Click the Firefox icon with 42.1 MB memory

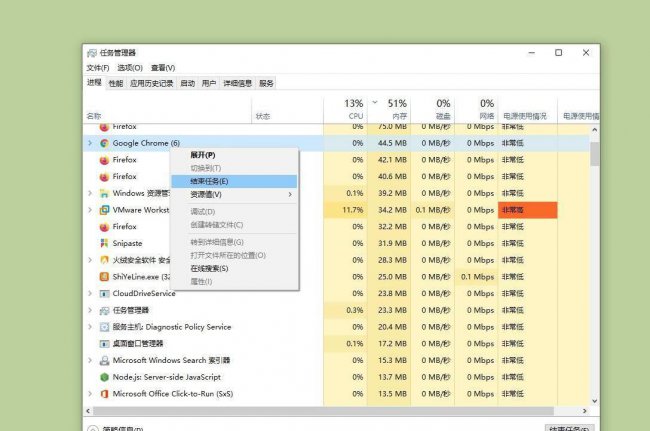click(104, 160)
